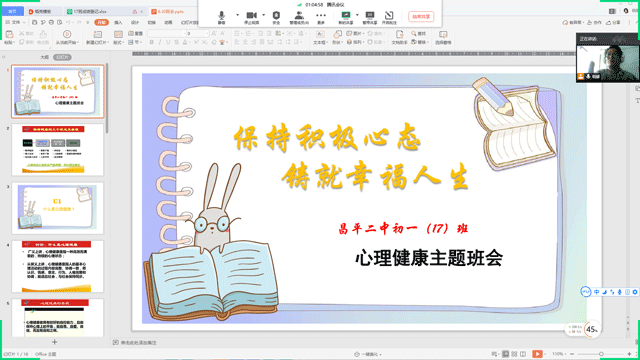
Task: Open the zoom percentage dropdown
Action: (558, 354)
